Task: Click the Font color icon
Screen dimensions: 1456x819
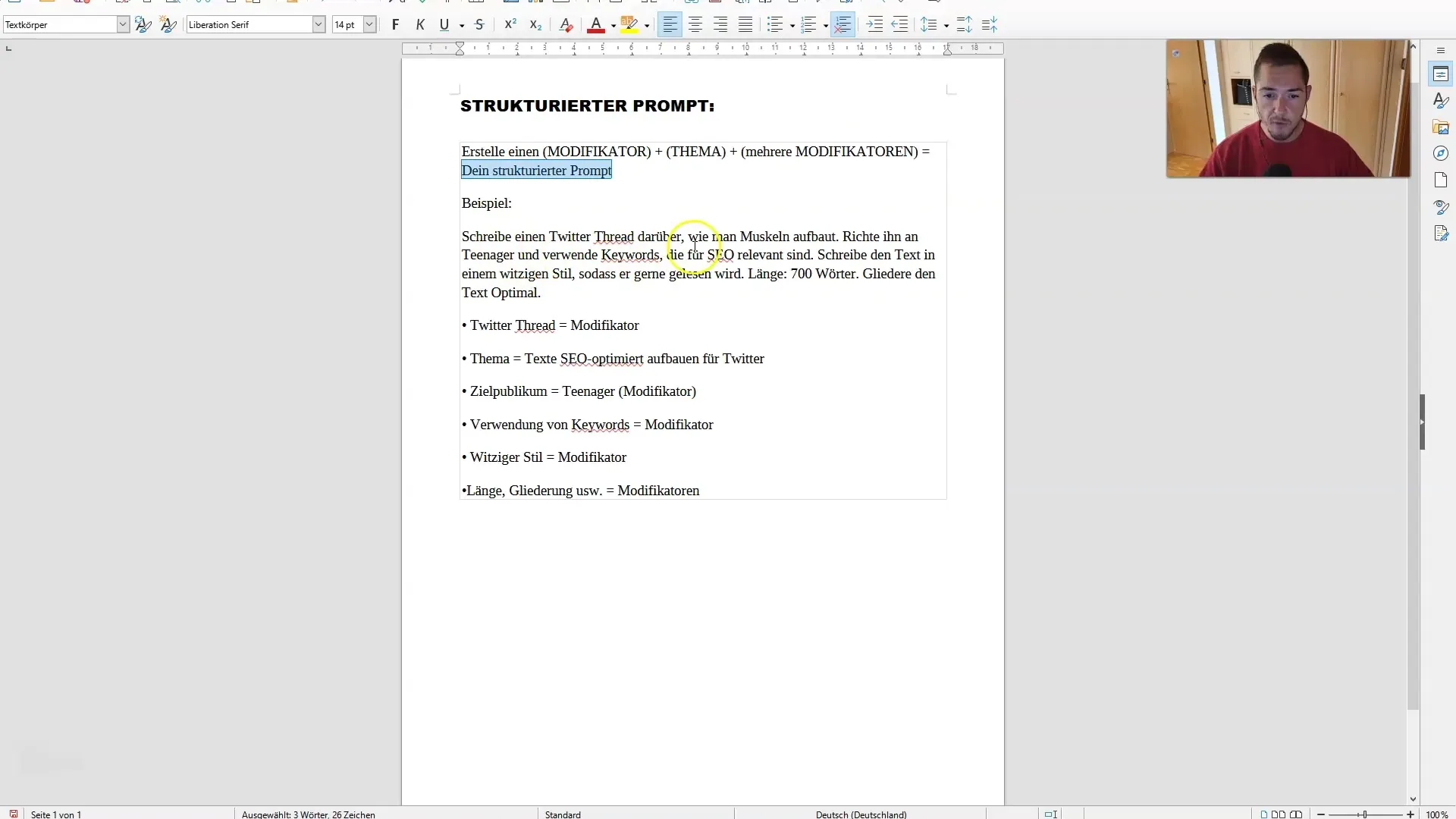Action: click(596, 25)
